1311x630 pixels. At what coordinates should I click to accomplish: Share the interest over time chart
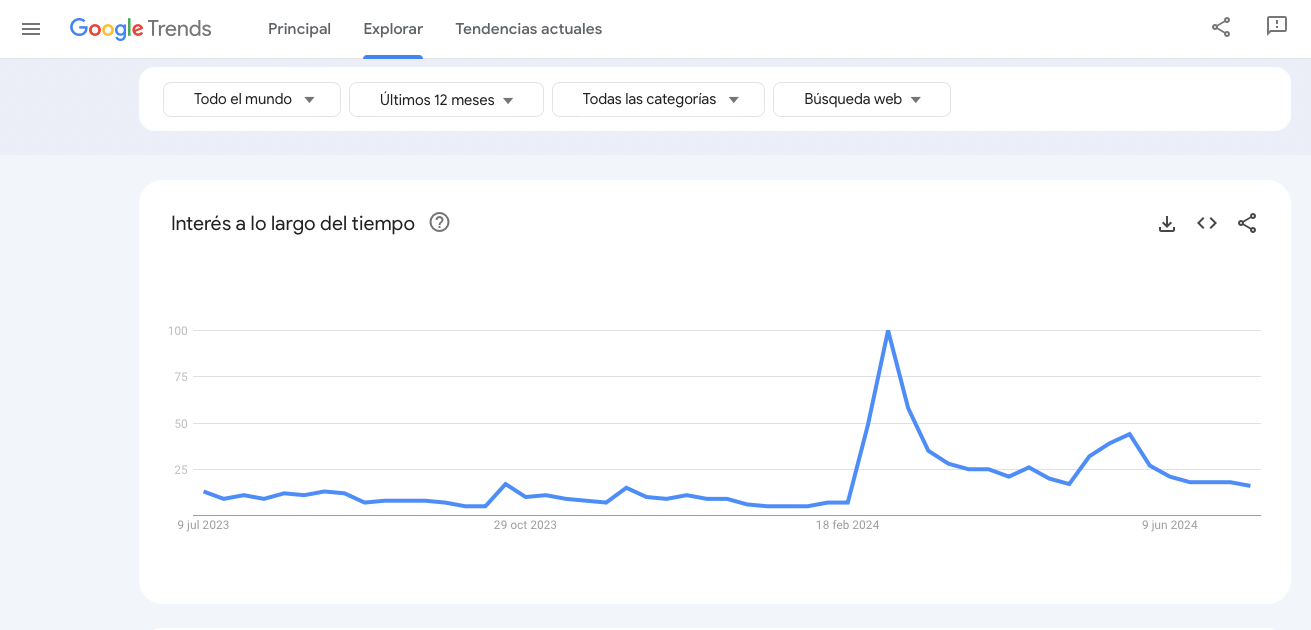click(1247, 224)
